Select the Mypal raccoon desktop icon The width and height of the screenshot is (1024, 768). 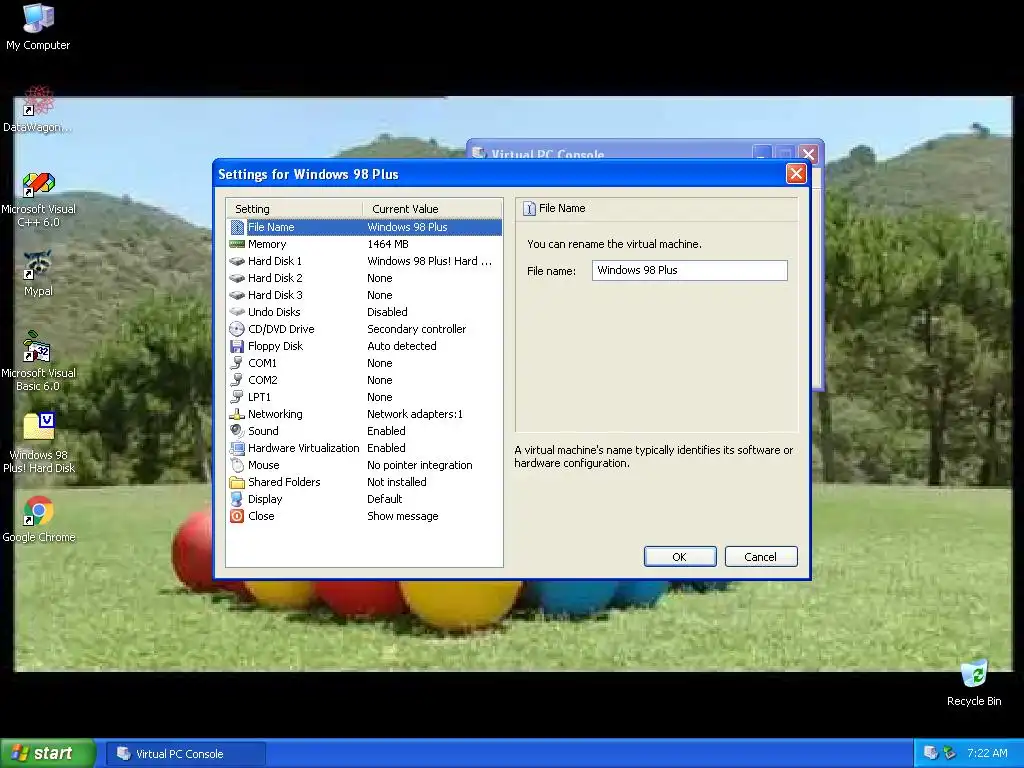38,274
